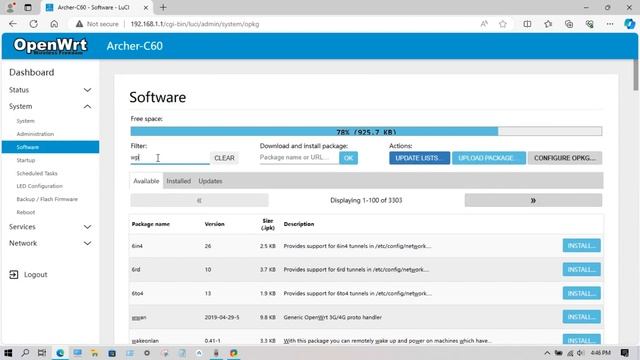Click the CLEAR filter button
This screenshot has height=360, width=640.
pyautogui.click(x=224, y=158)
